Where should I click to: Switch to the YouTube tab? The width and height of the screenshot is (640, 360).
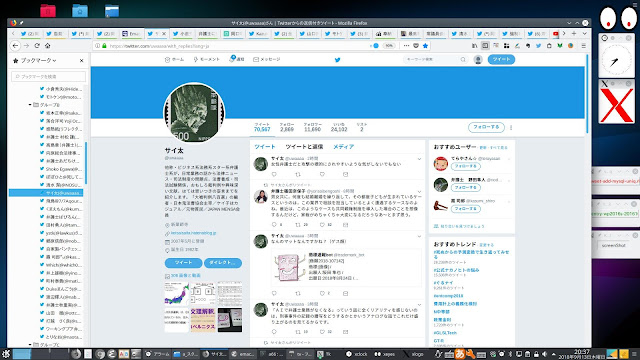tap(556, 33)
